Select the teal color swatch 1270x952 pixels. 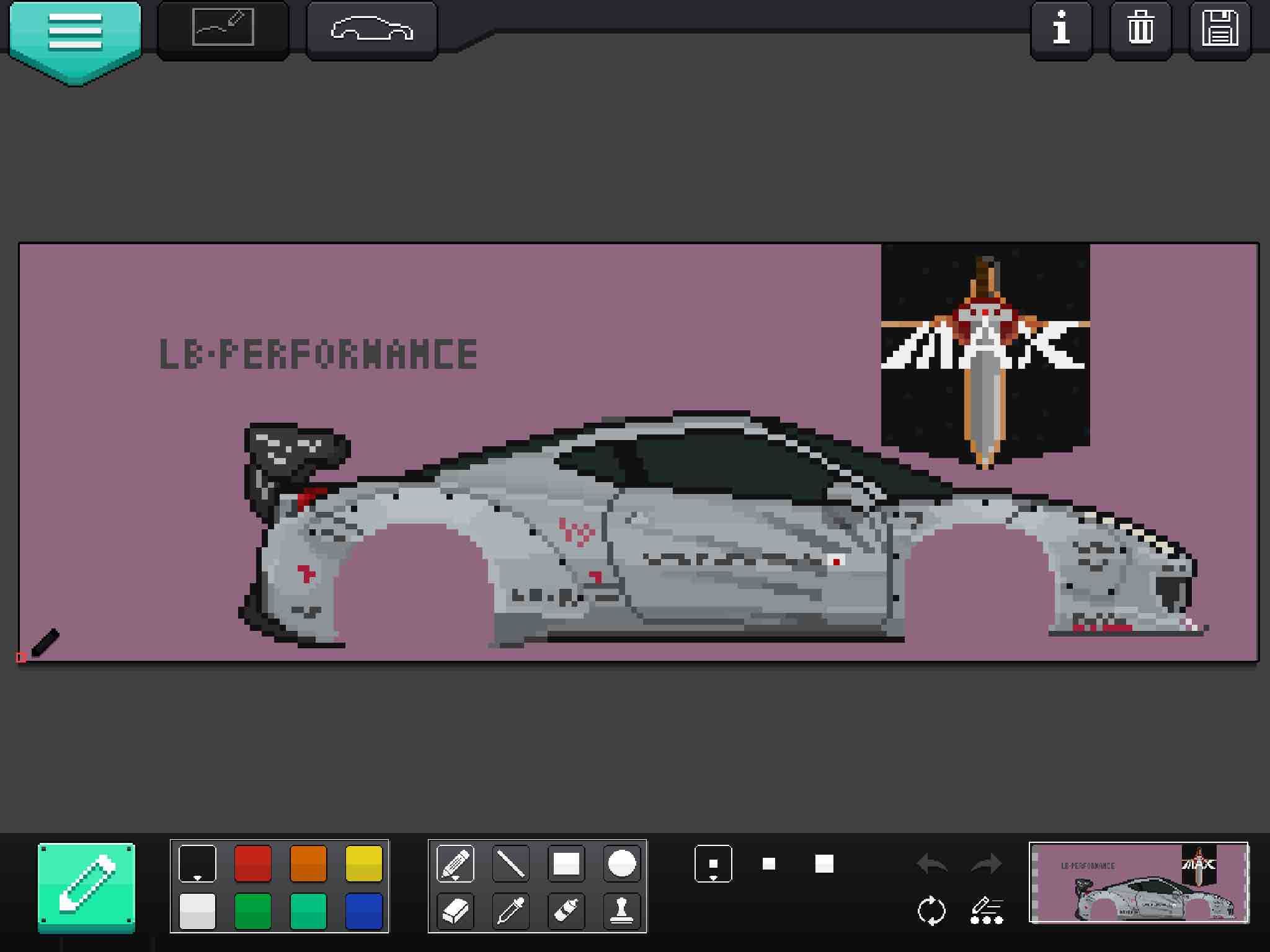(x=308, y=911)
